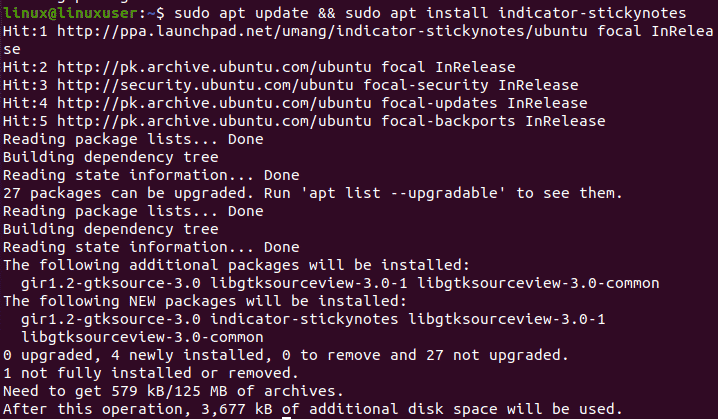Click the first 'Building dependency tree' line
This screenshot has height=419, width=718.
tap(111, 157)
